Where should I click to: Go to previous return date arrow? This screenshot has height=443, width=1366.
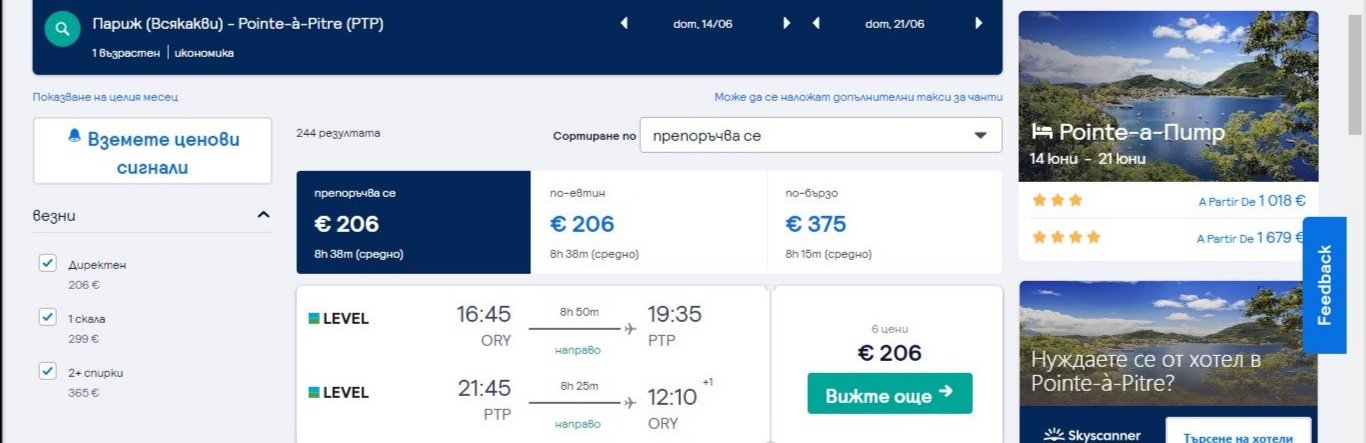pos(817,24)
